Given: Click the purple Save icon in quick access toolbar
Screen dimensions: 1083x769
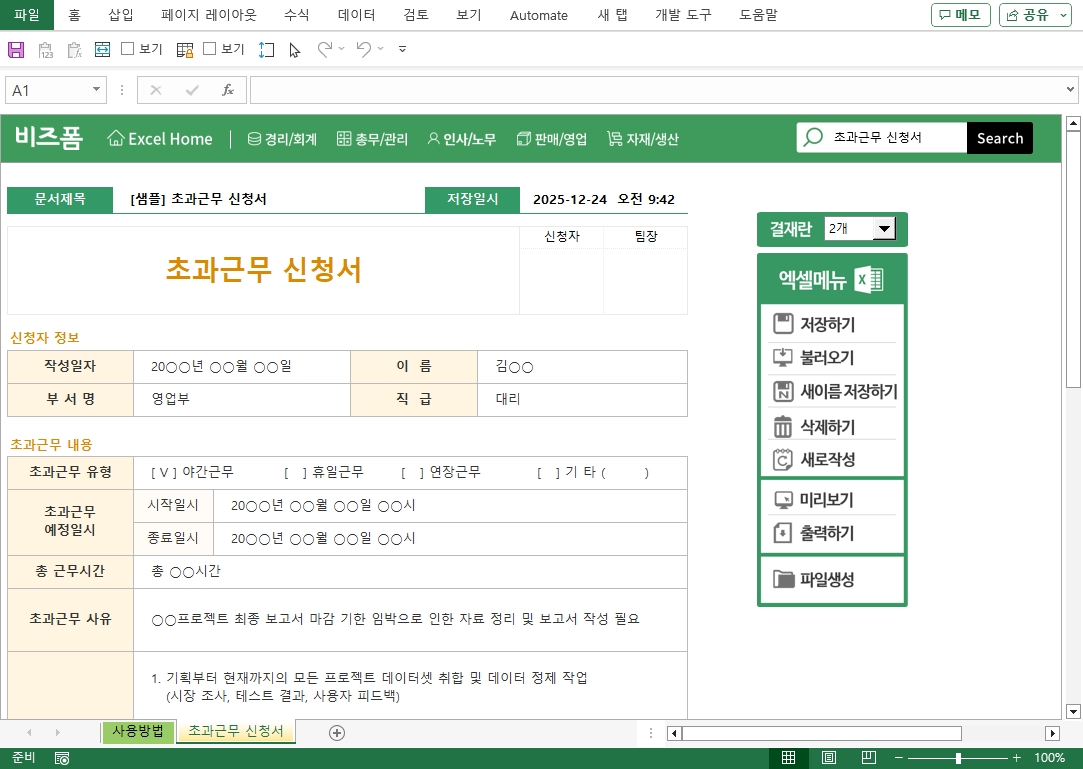Looking at the screenshot, I should click(x=16, y=49).
